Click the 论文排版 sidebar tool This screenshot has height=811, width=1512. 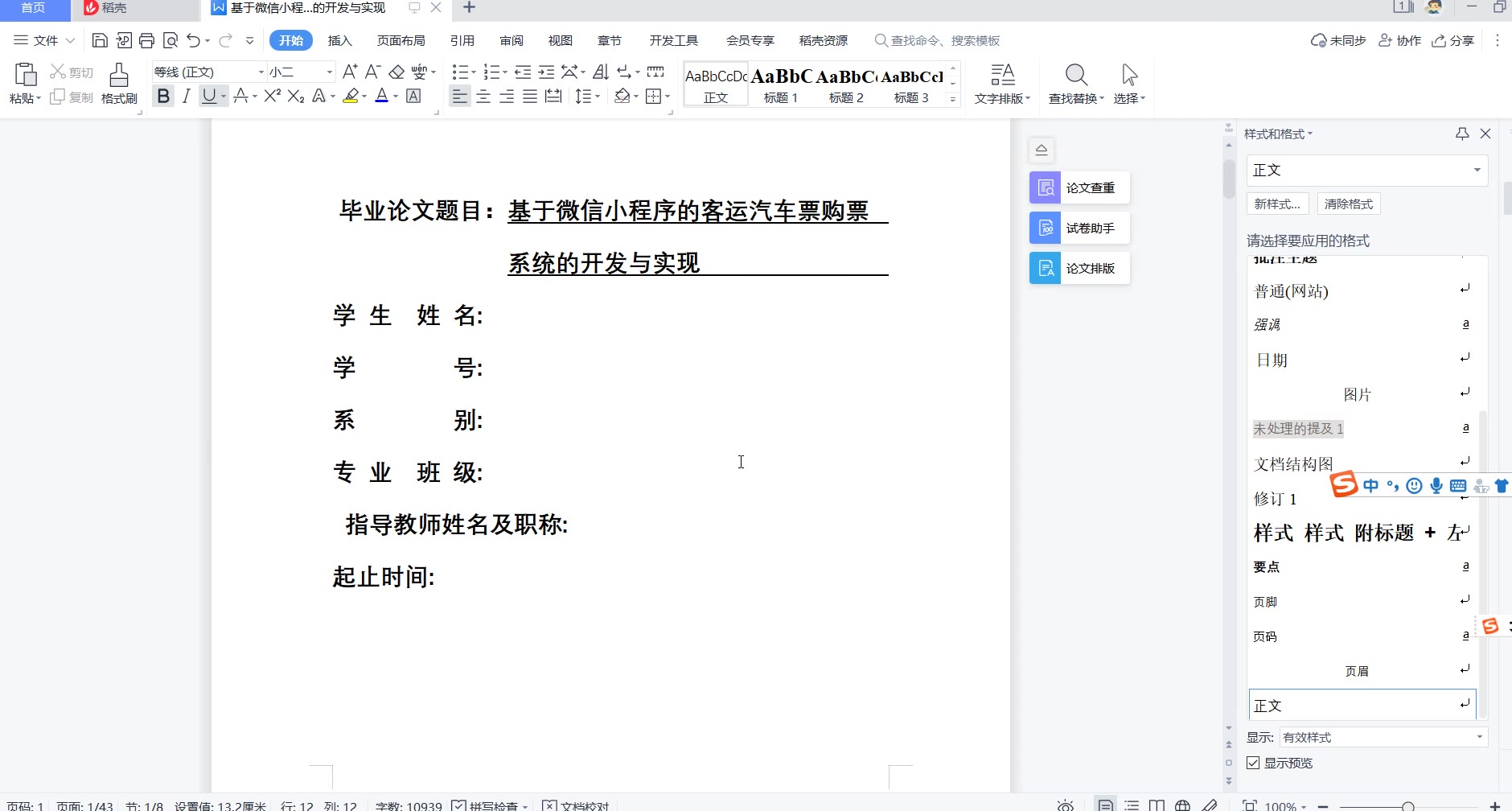(1079, 268)
